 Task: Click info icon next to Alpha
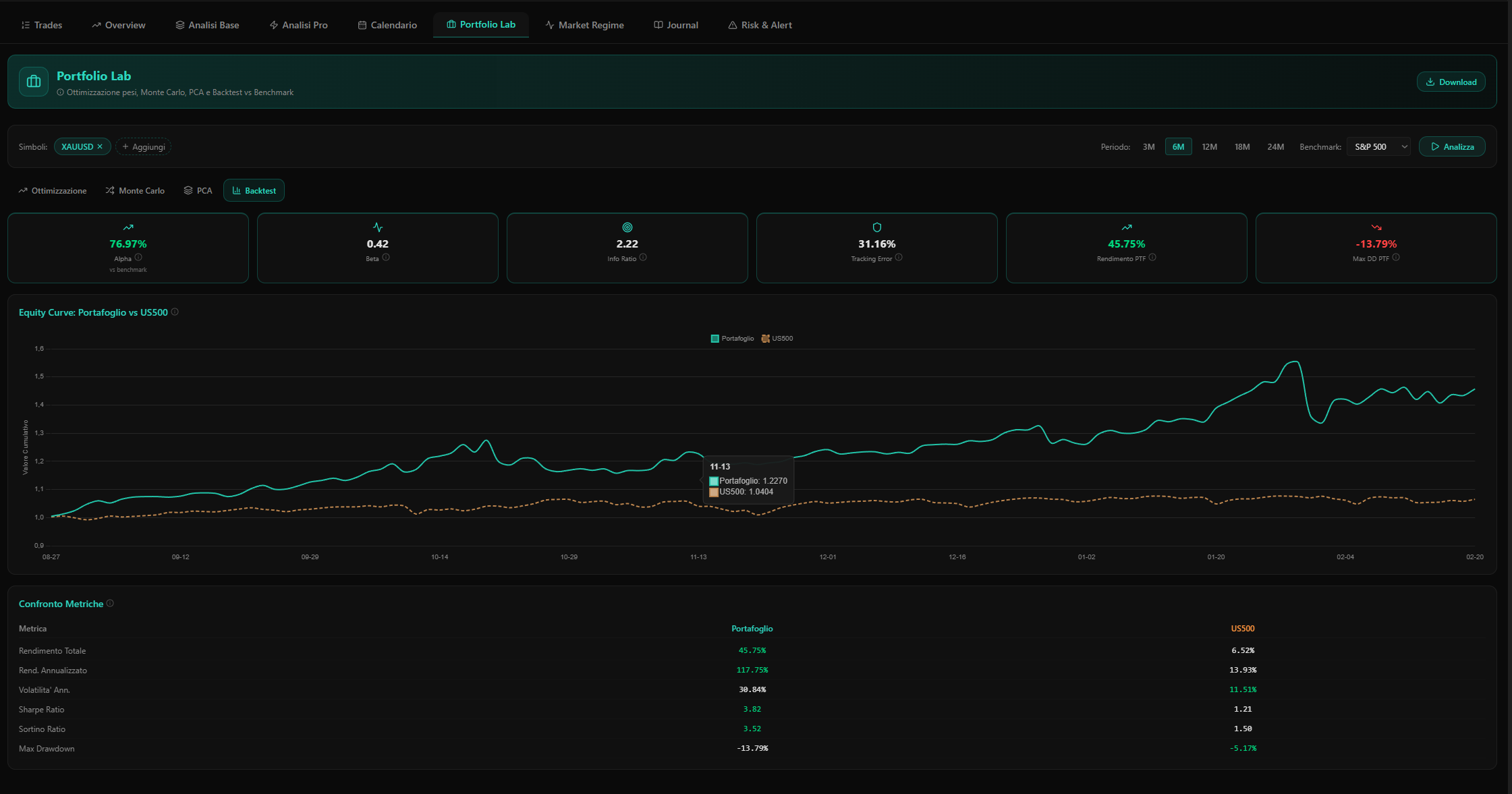[x=138, y=257]
